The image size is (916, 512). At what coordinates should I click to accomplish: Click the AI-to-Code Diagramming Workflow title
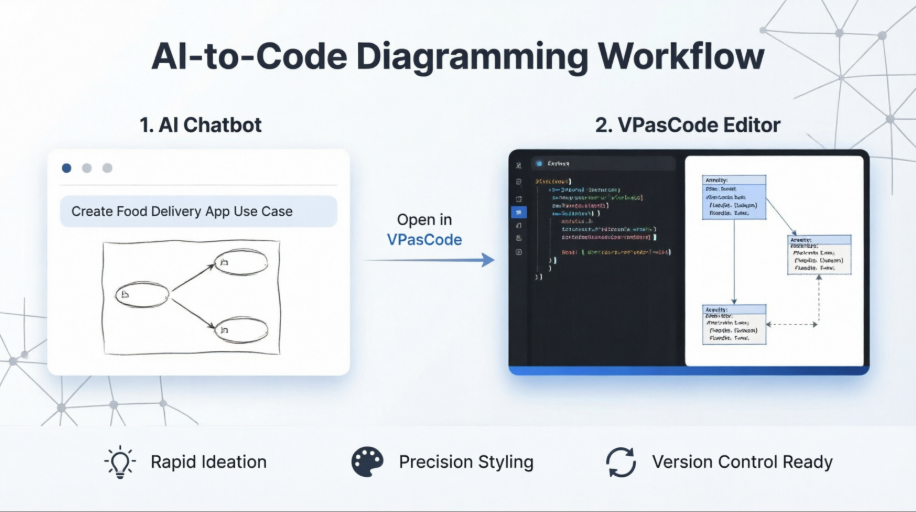pos(458,57)
